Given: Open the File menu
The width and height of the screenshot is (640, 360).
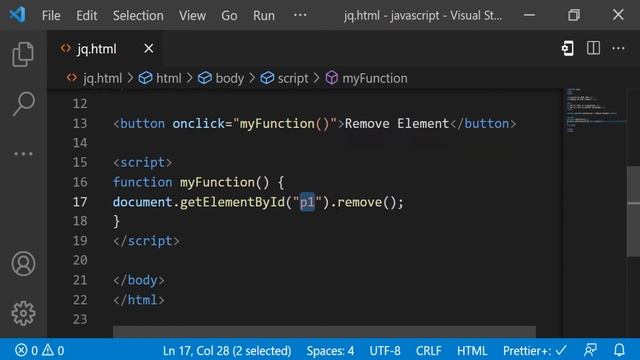Looking at the screenshot, I should pyautogui.click(x=51, y=16).
